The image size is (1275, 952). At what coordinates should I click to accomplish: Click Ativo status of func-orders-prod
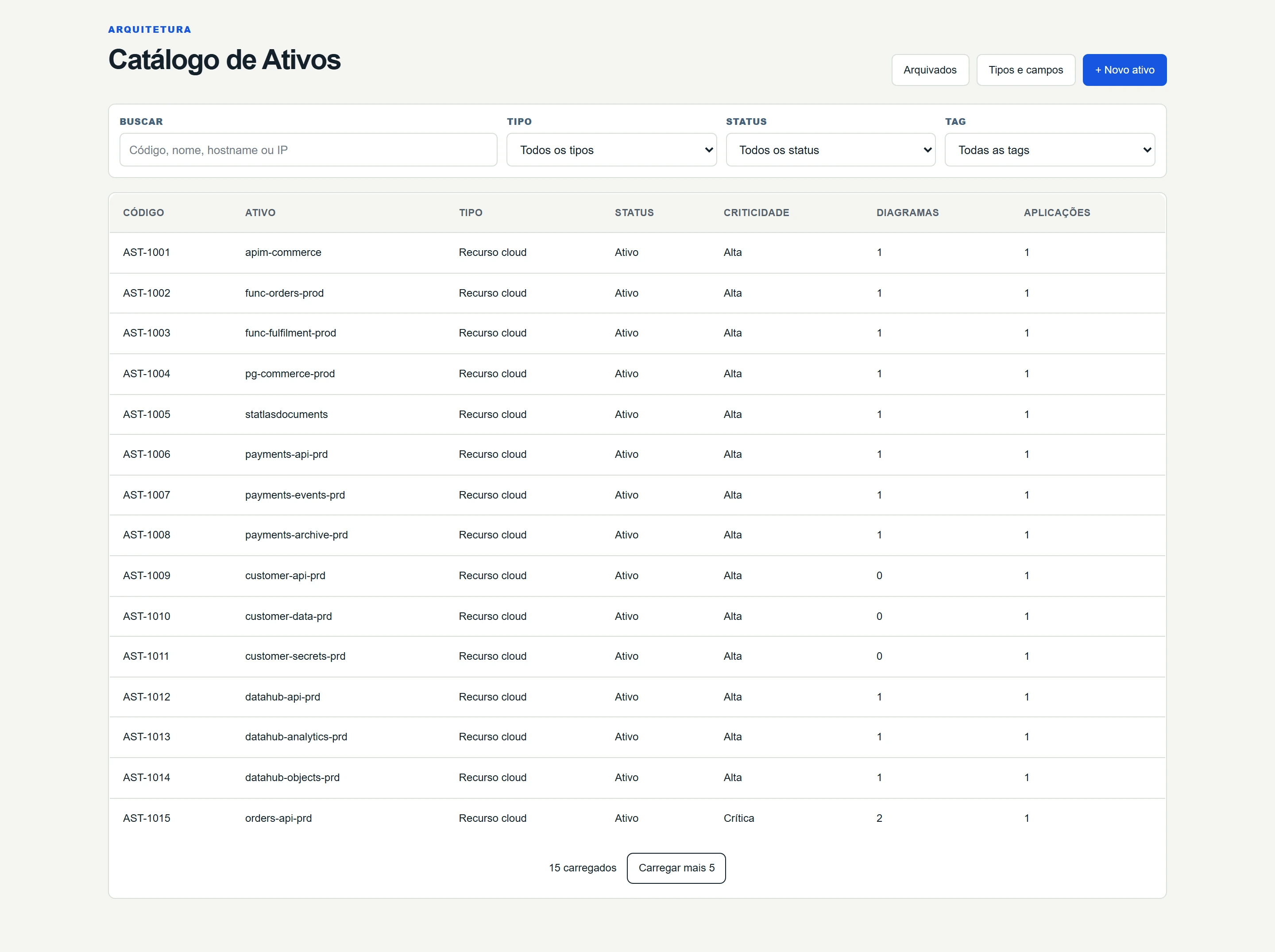626,293
